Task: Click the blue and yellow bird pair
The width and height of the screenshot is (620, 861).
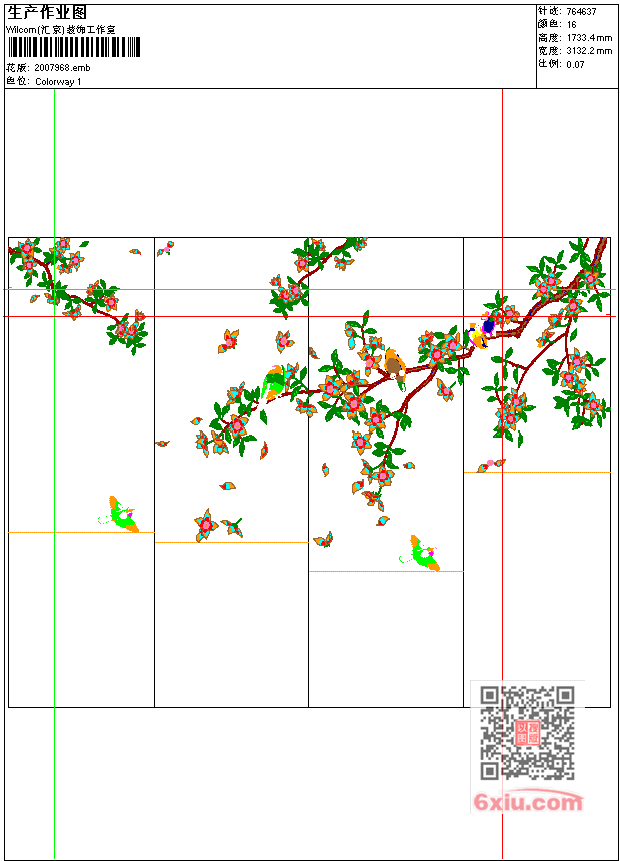Action: pyautogui.click(x=482, y=331)
